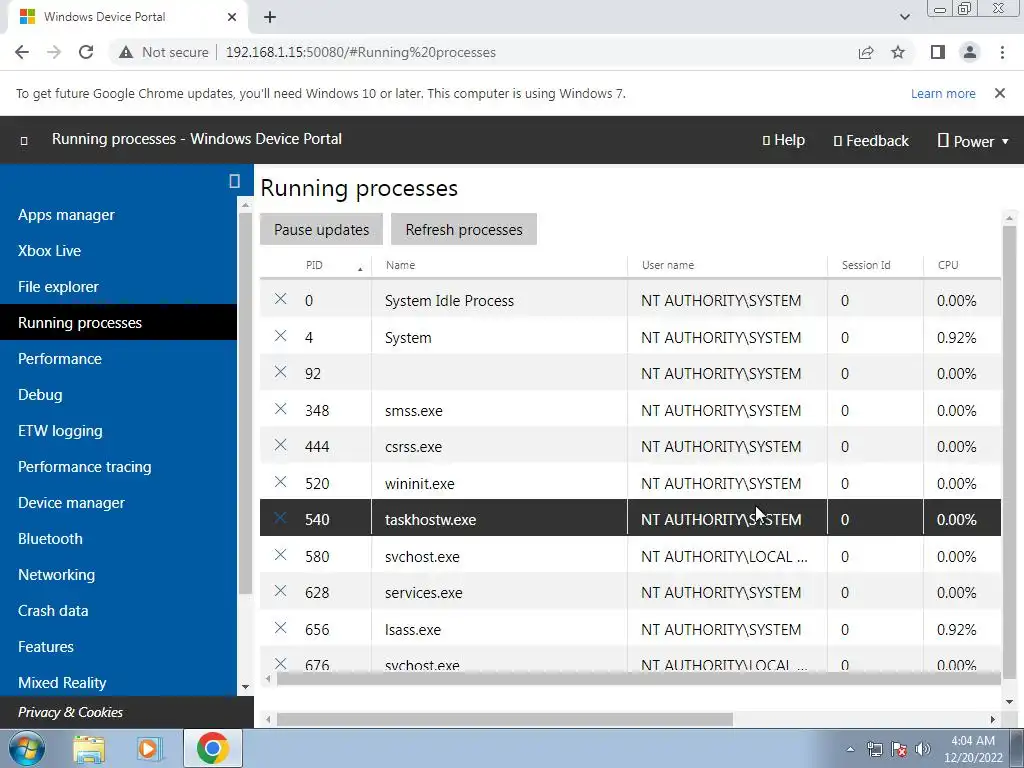Toggle the portal hamburger menu icon
The height and width of the screenshot is (768, 1024).
[x=24, y=140]
